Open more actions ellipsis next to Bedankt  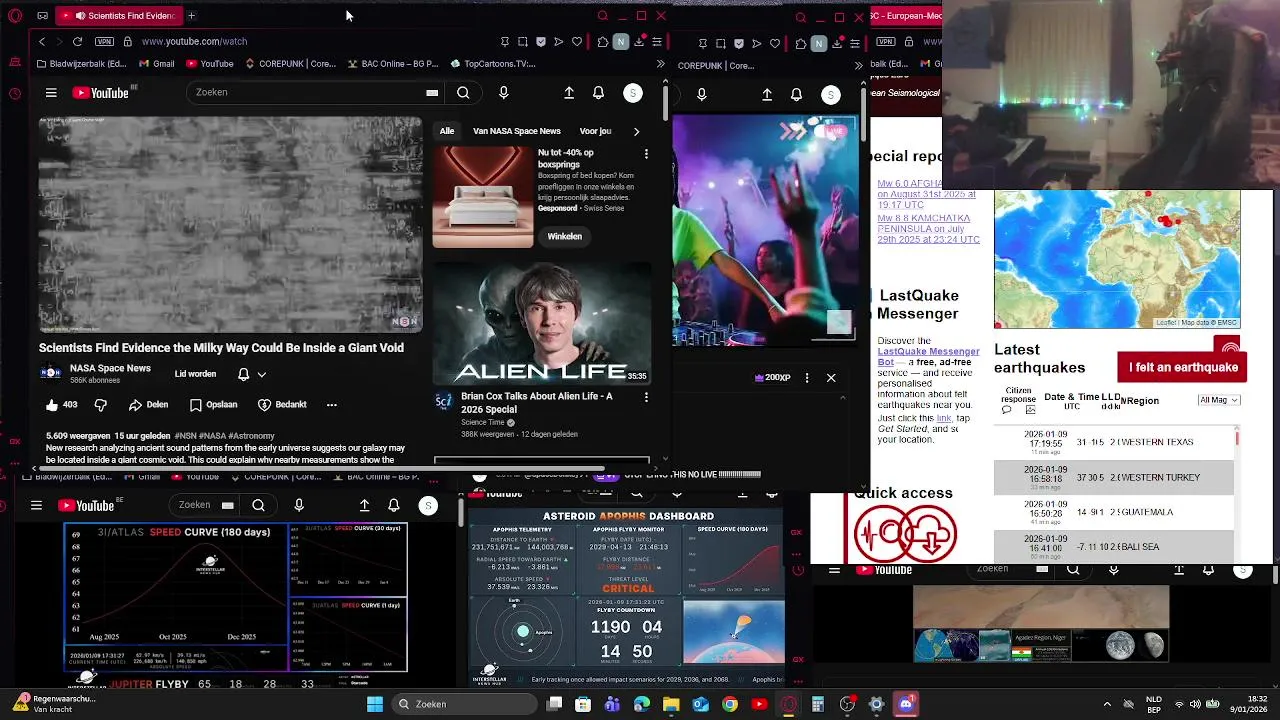coord(332,405)
